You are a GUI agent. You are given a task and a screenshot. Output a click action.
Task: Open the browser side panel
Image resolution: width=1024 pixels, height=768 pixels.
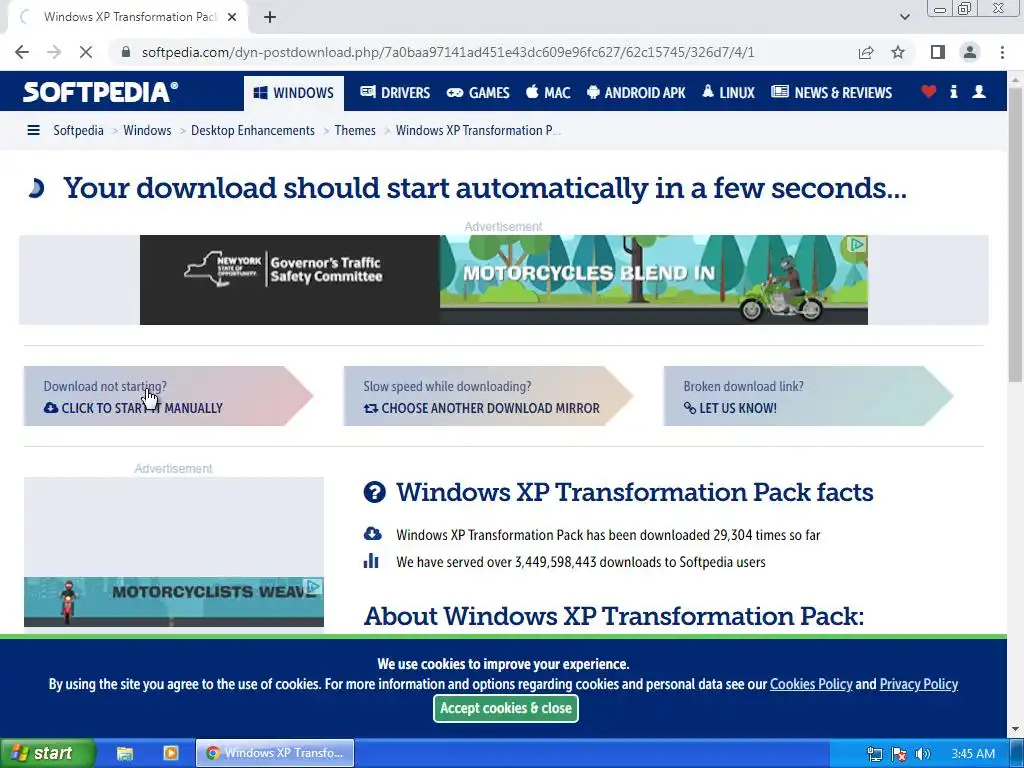938,52
